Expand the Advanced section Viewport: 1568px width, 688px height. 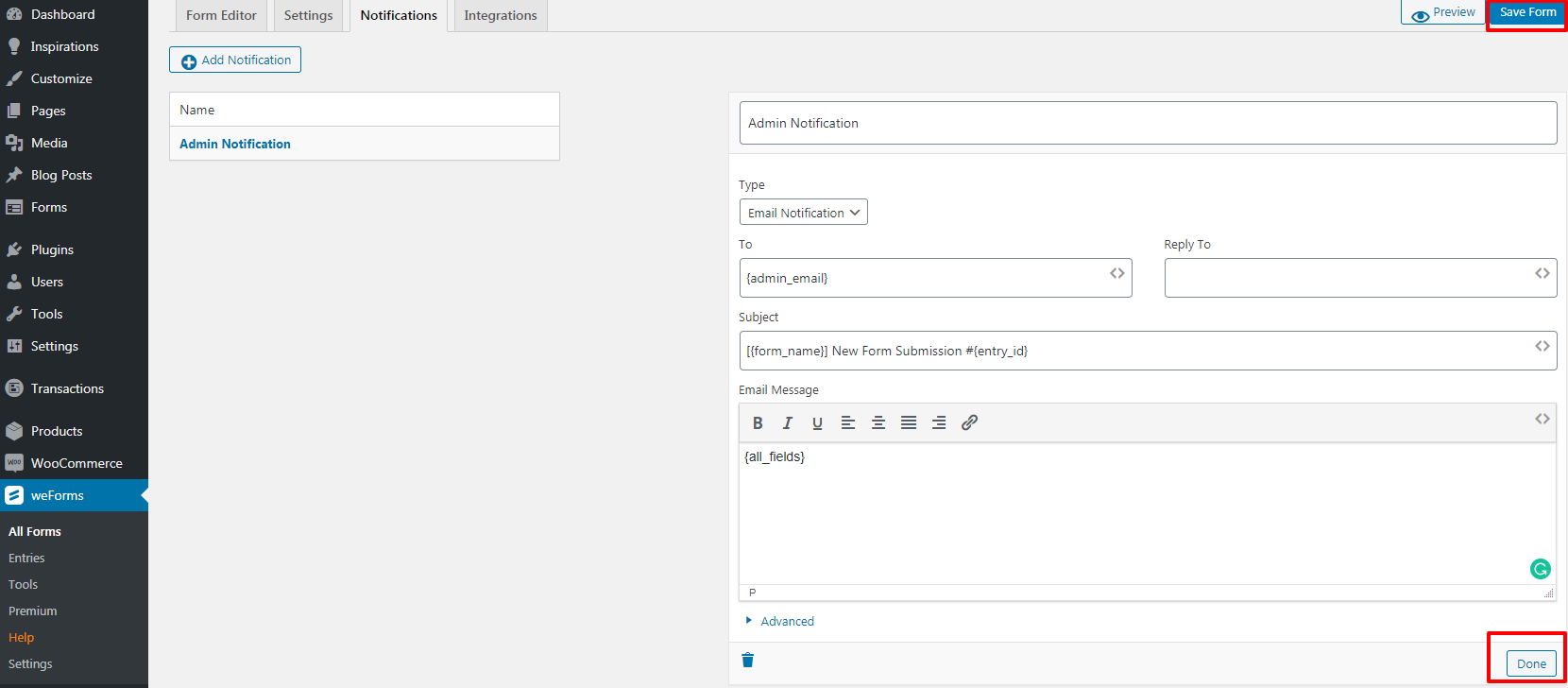(786, 621)
